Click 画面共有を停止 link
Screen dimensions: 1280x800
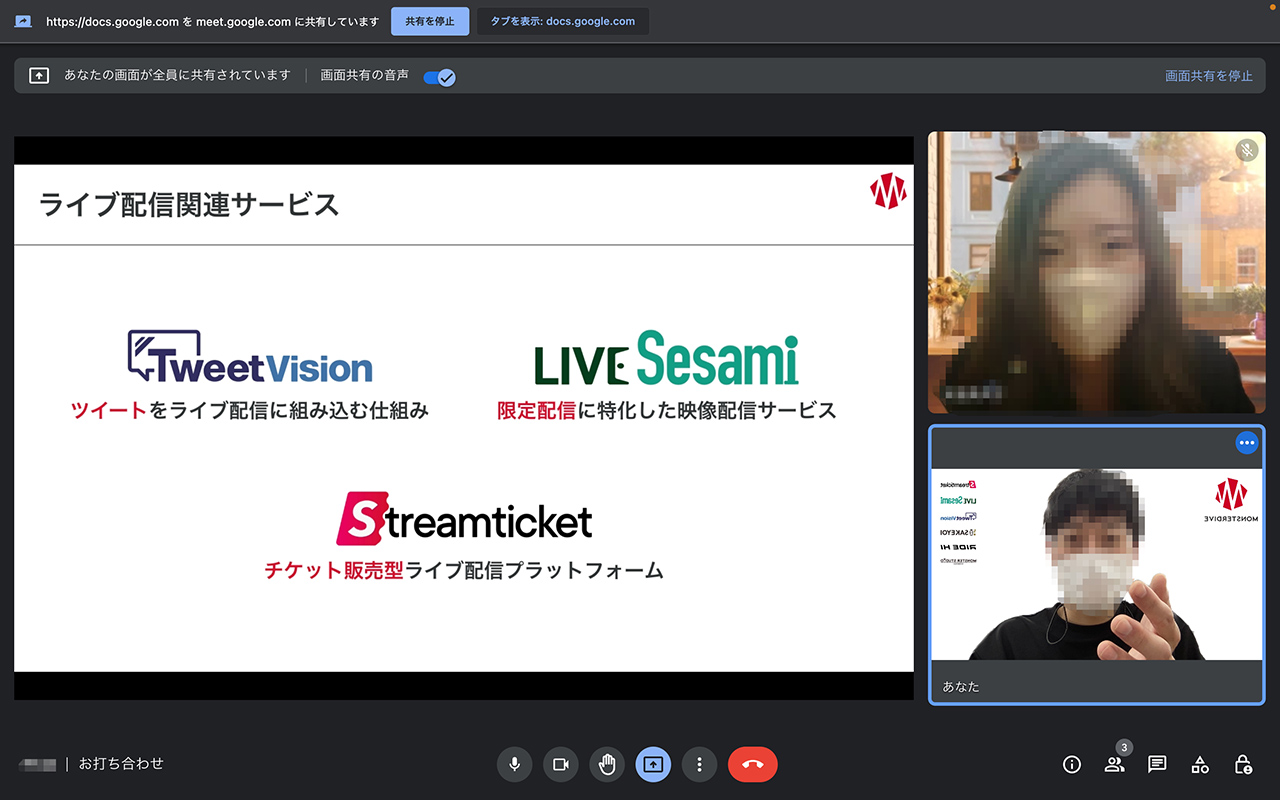pos(1209,76)
